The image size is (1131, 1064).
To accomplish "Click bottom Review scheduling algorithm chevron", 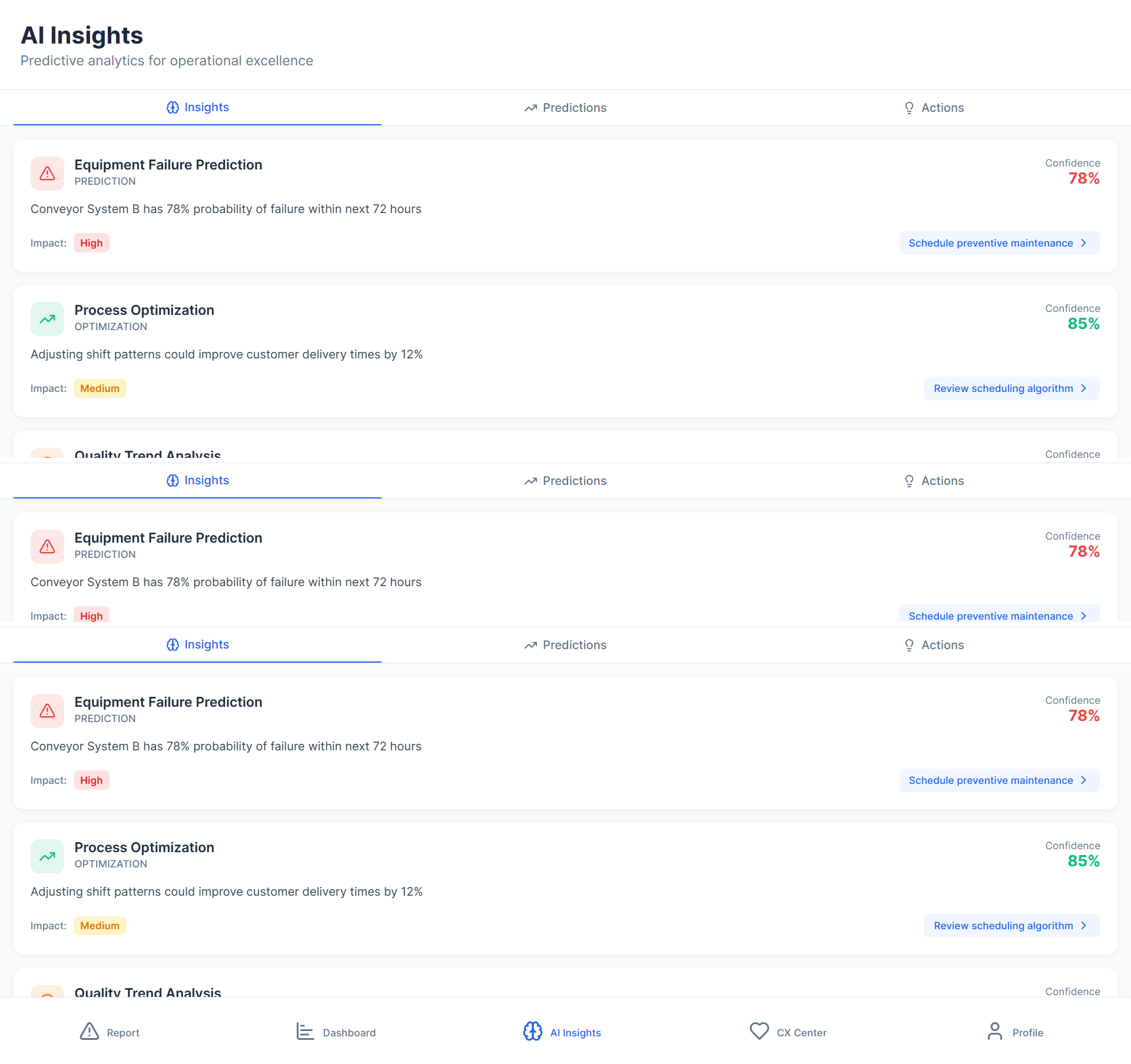I will [1083, 926].
